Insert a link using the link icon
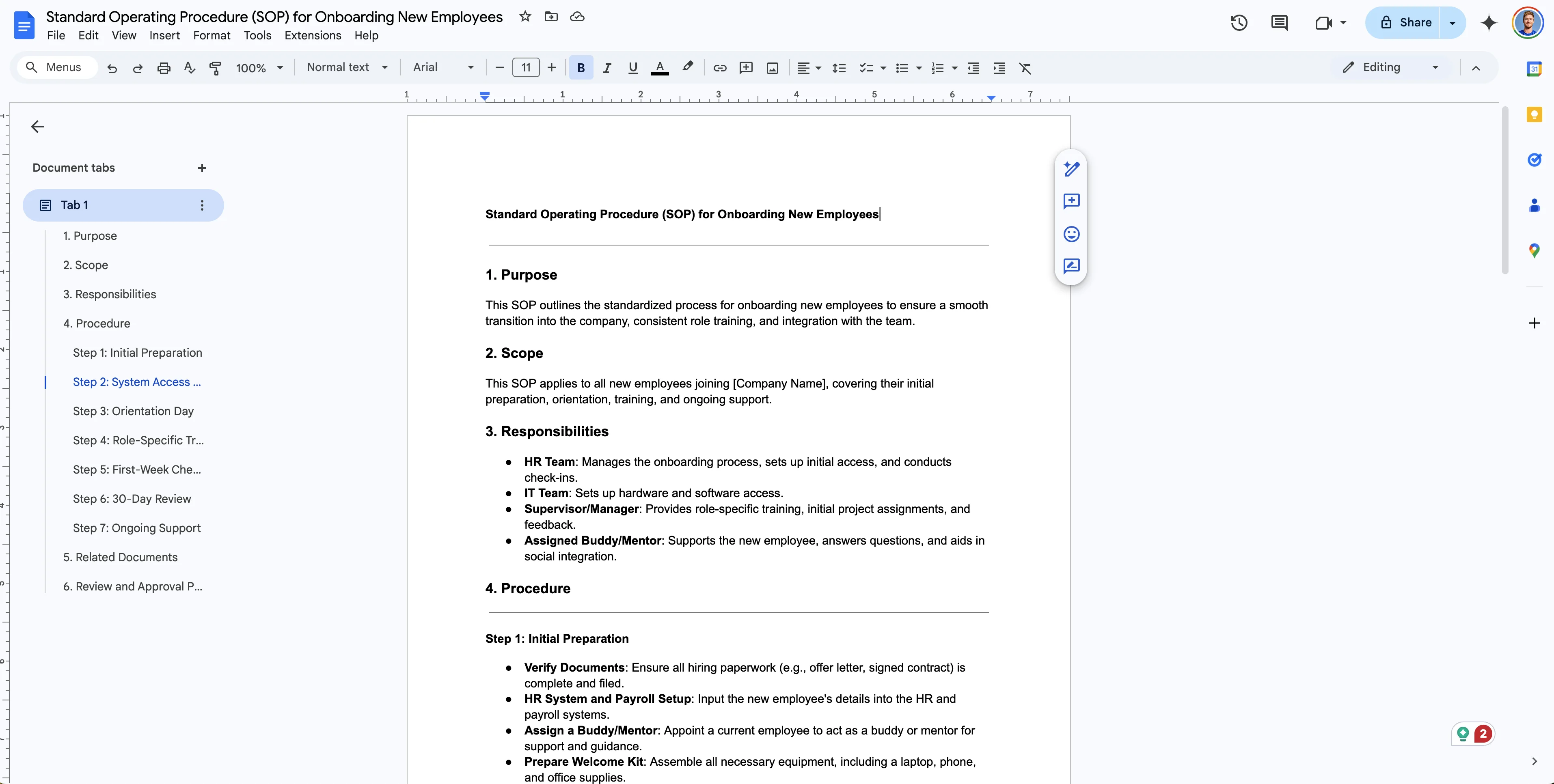1554x784 pixels. tap(719, 68)
